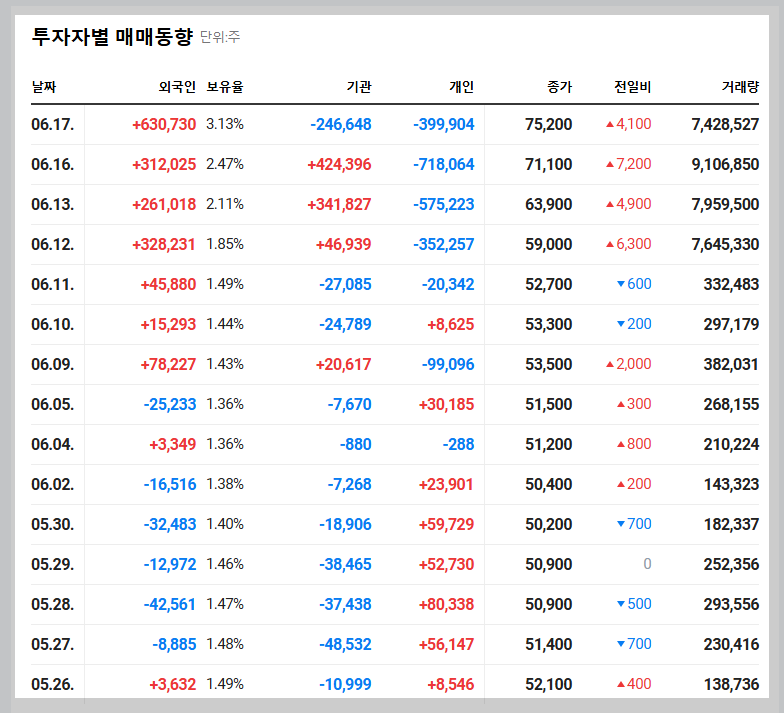Select the date cell 06.10.
The width and height of the screenshot is (784, 713).
(52, 324)
